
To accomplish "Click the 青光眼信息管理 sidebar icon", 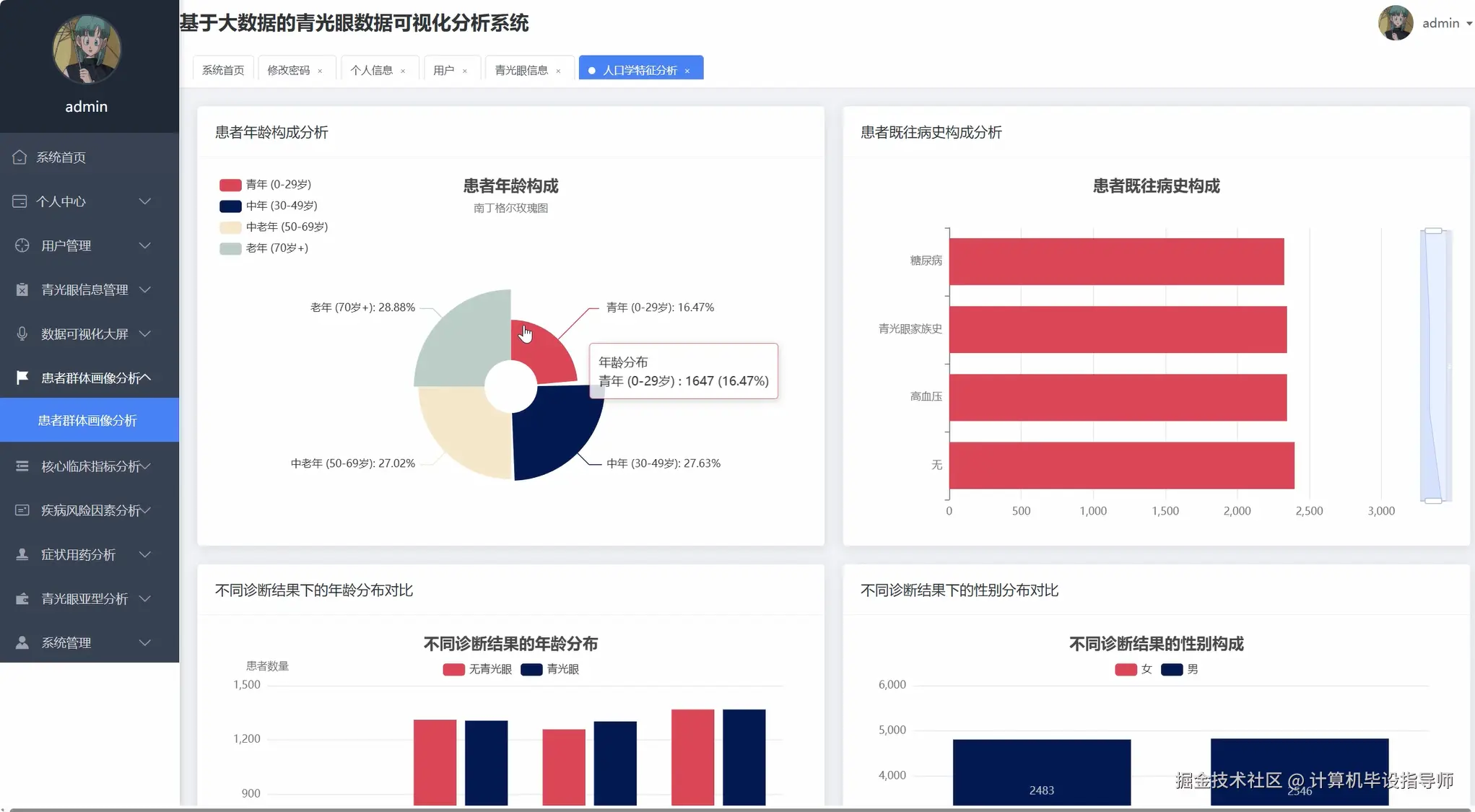I will click(22, 289).
